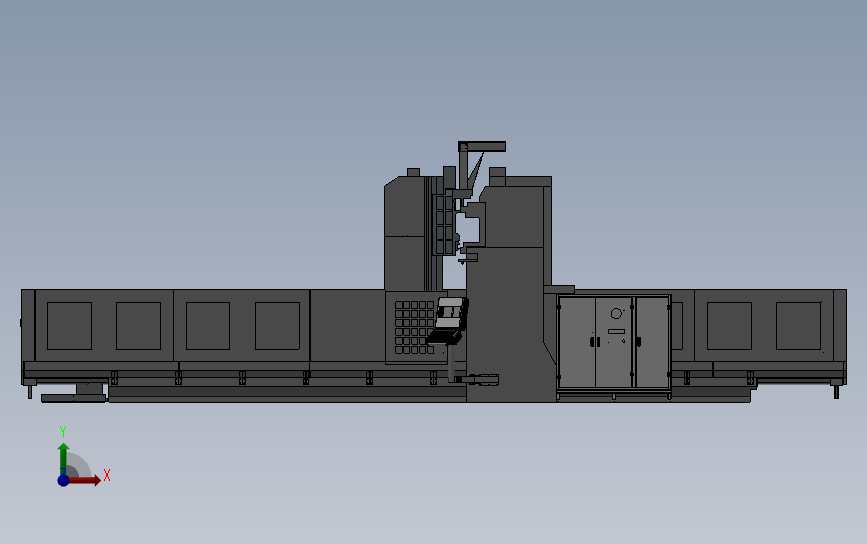
Task: Click the blue Z axis ball at triad origin
Action: tap(63, 480)
